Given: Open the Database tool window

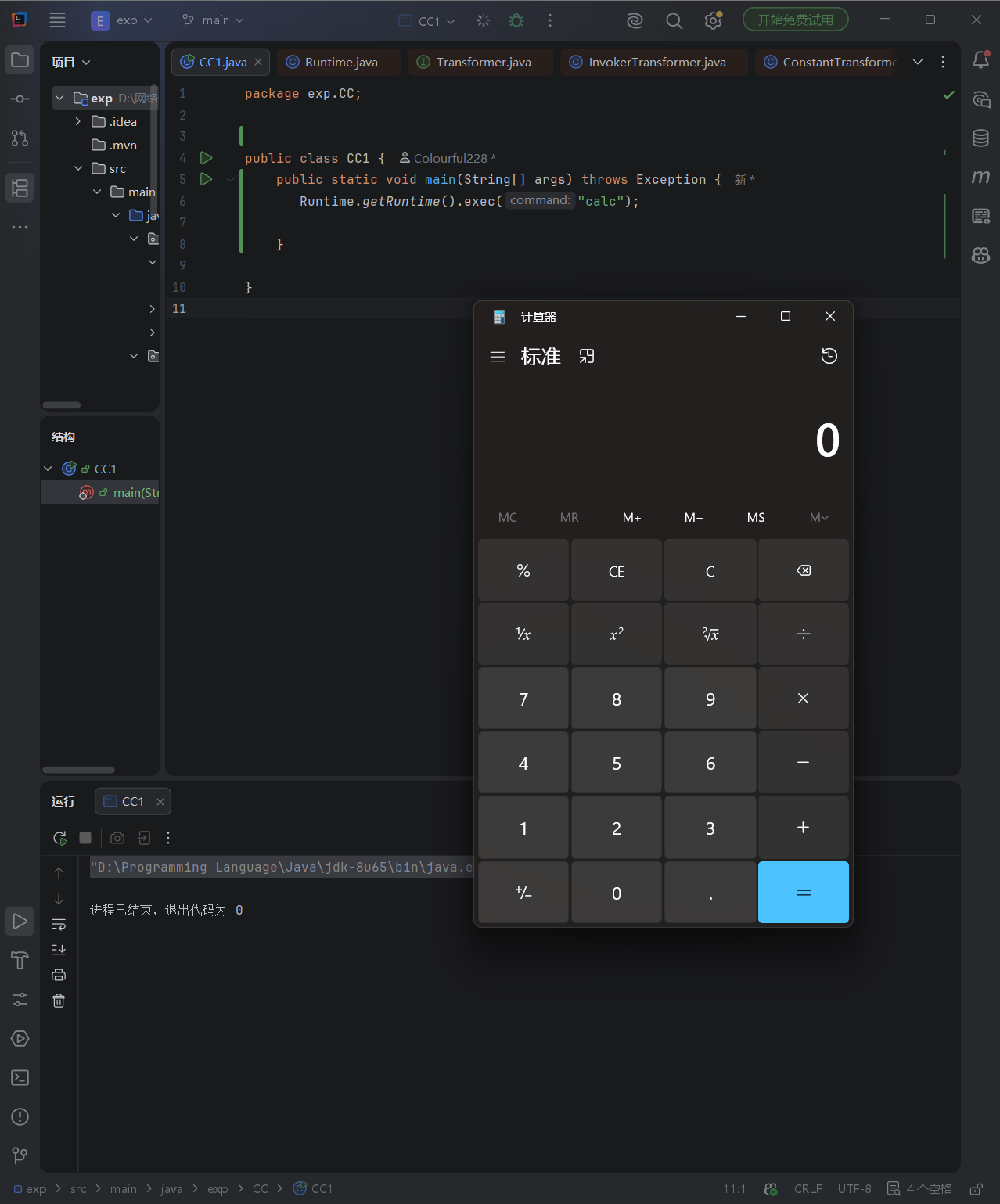Looking at the screenshot, I should coord(980,138).
